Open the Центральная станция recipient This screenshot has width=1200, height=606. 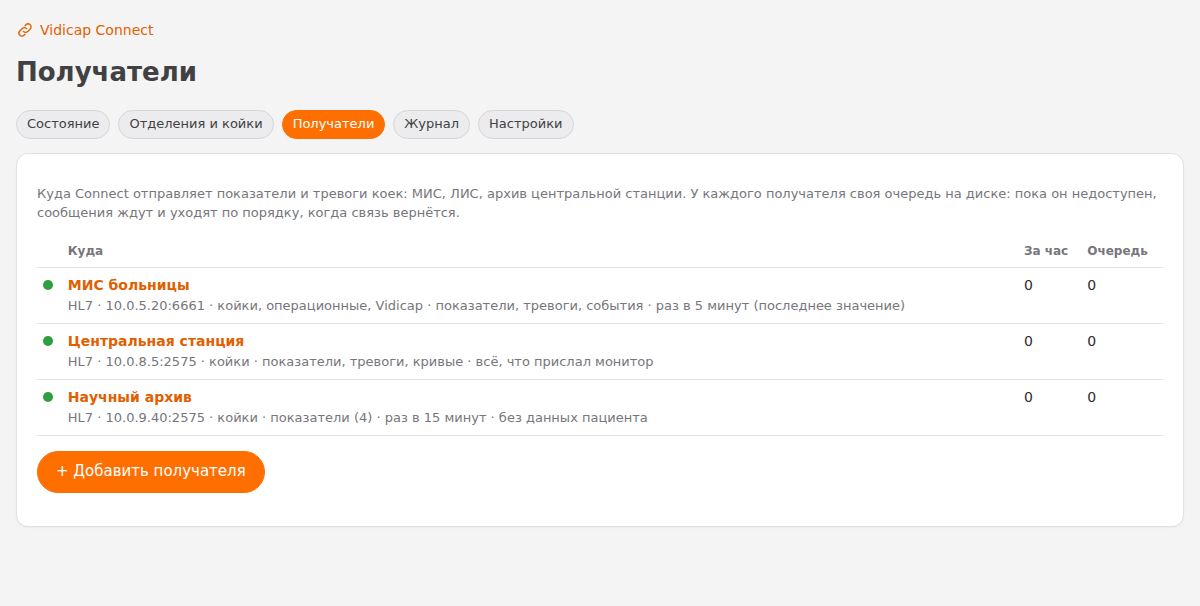click(x=156, y=341)
